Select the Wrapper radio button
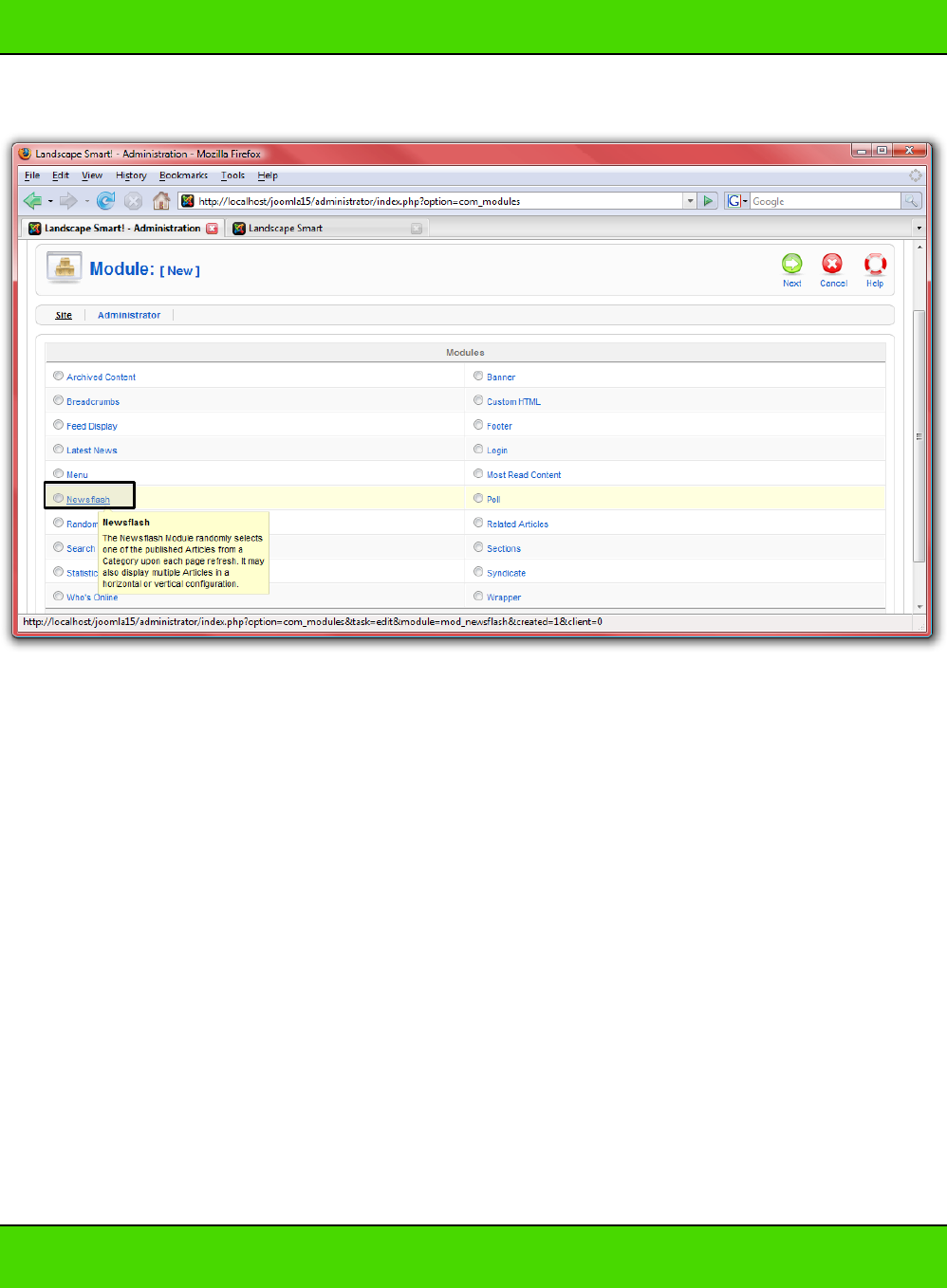Screen dimensions: 947x1288 tap(478, 596)
